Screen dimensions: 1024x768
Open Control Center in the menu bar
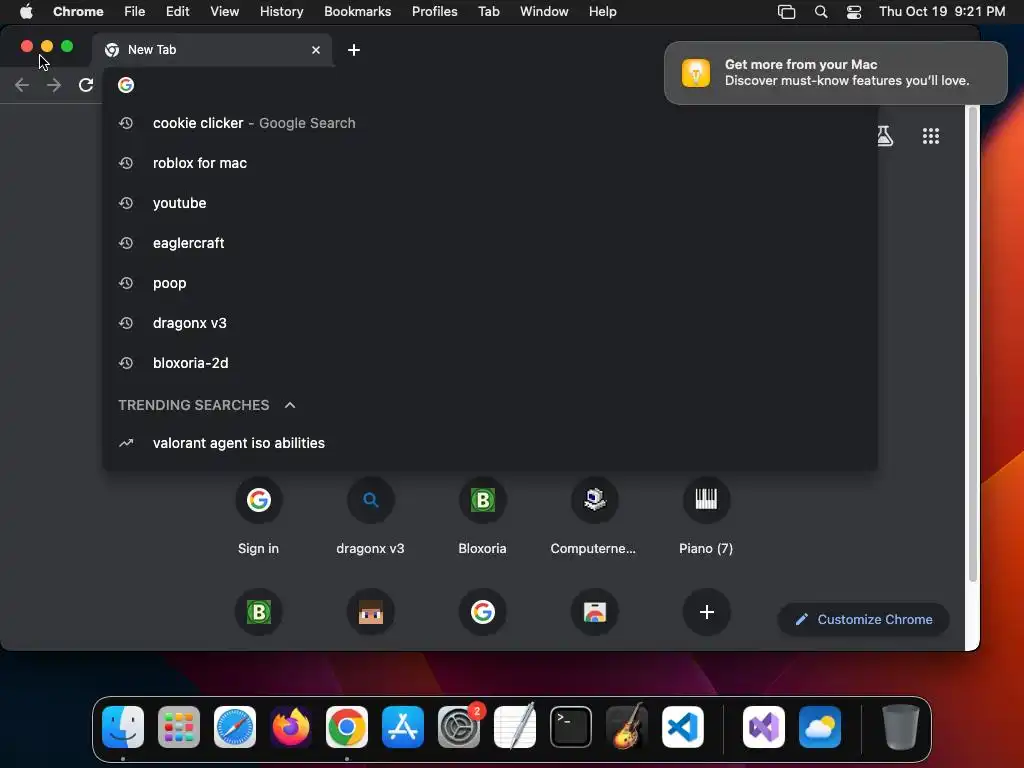854,12
